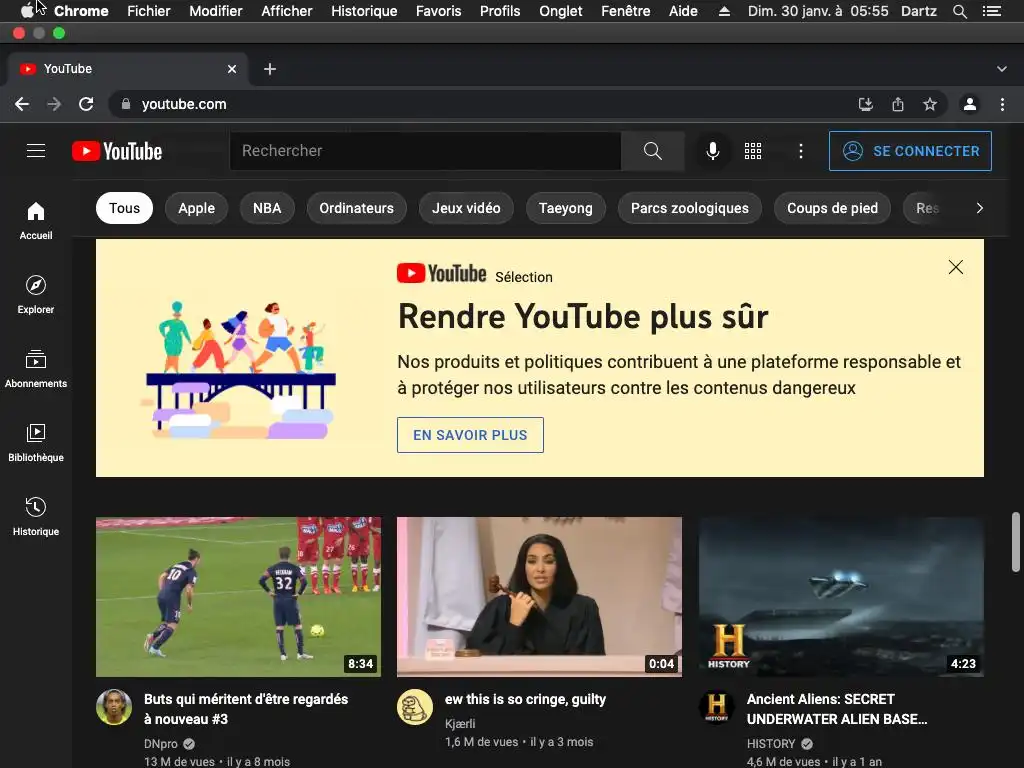Image resolution: width=1024 pixels, height=768 pixels.
Task: Open the Control Center list icon
Action: click(991, 11)
